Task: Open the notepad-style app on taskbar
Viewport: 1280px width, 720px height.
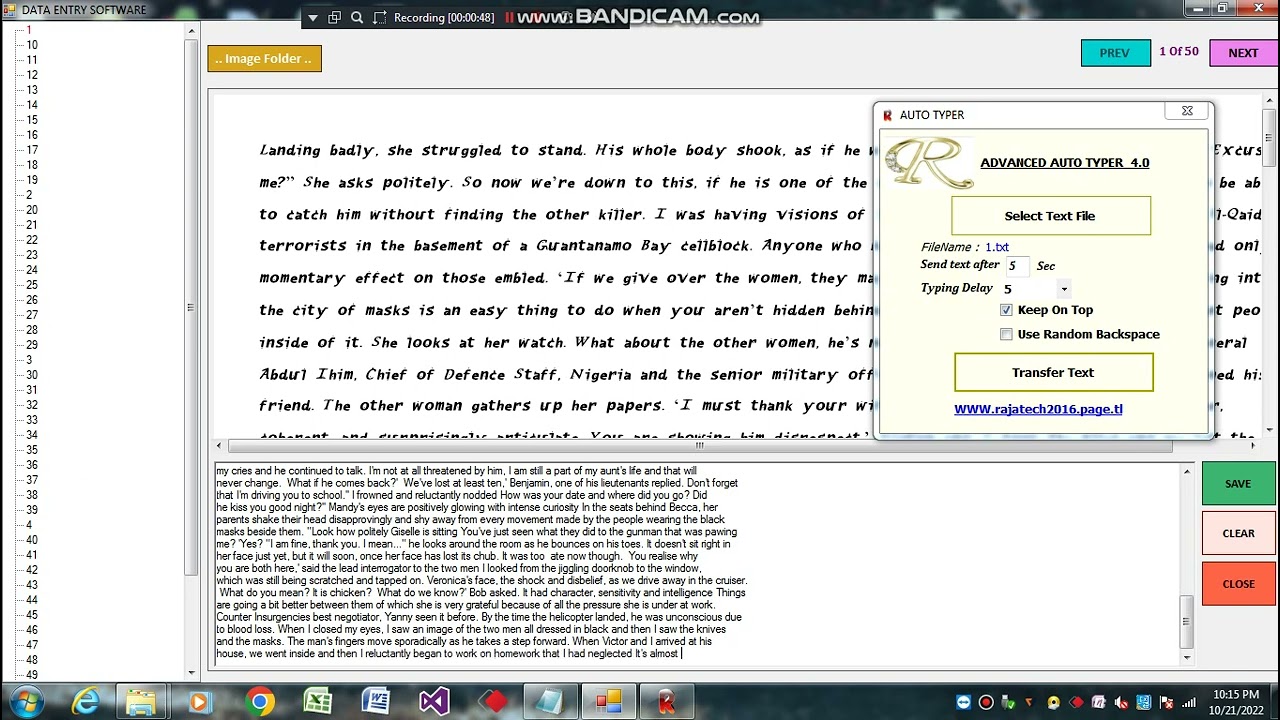Action: pos(550,702)
